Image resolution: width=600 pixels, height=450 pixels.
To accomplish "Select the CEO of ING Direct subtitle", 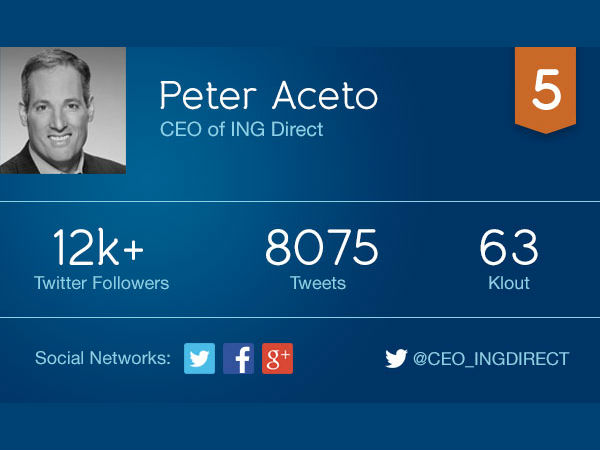I will [241, 129].
